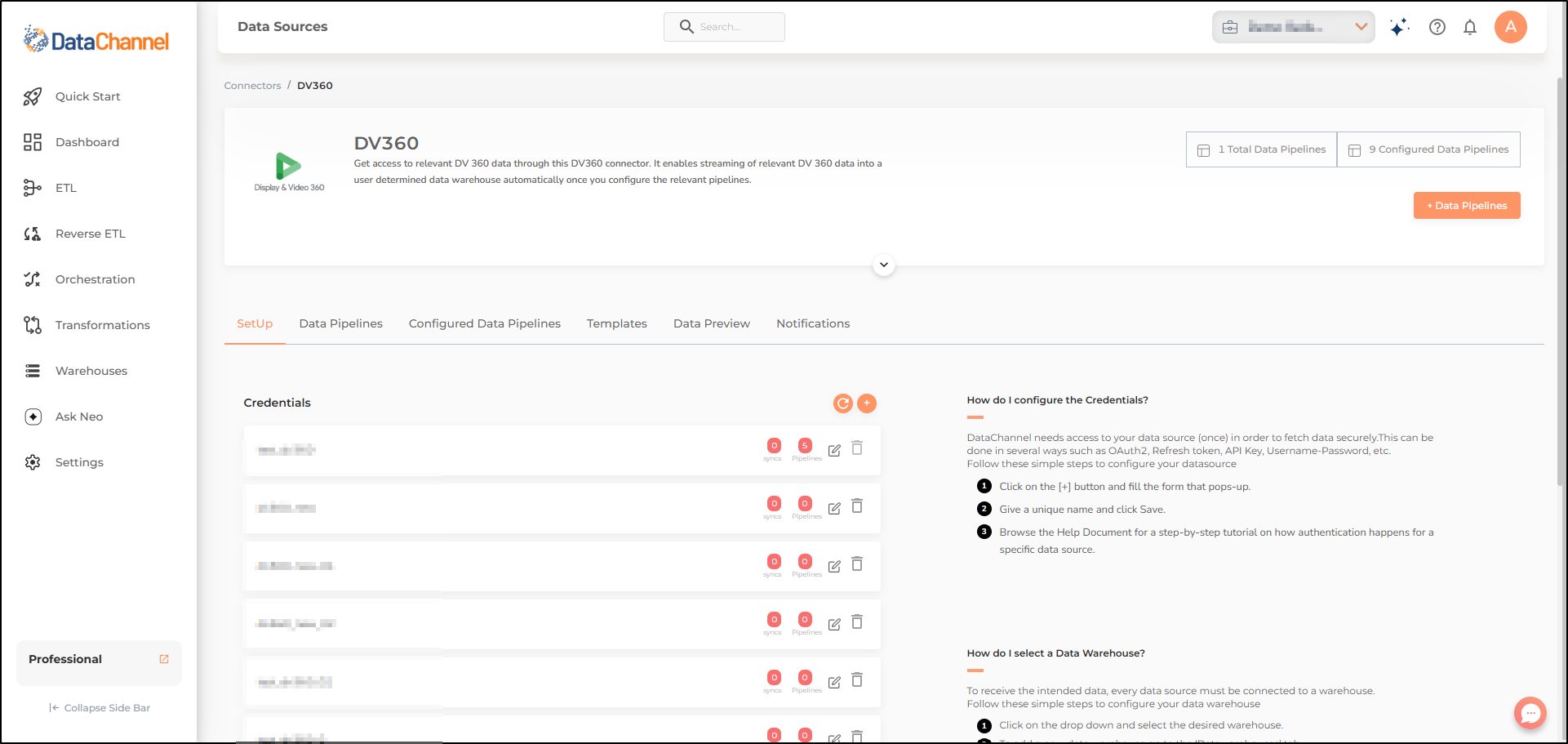Open the Professional plan external link icon
Screen dimensions: 1568x744
pyautogui.click(x=164, y=659)
